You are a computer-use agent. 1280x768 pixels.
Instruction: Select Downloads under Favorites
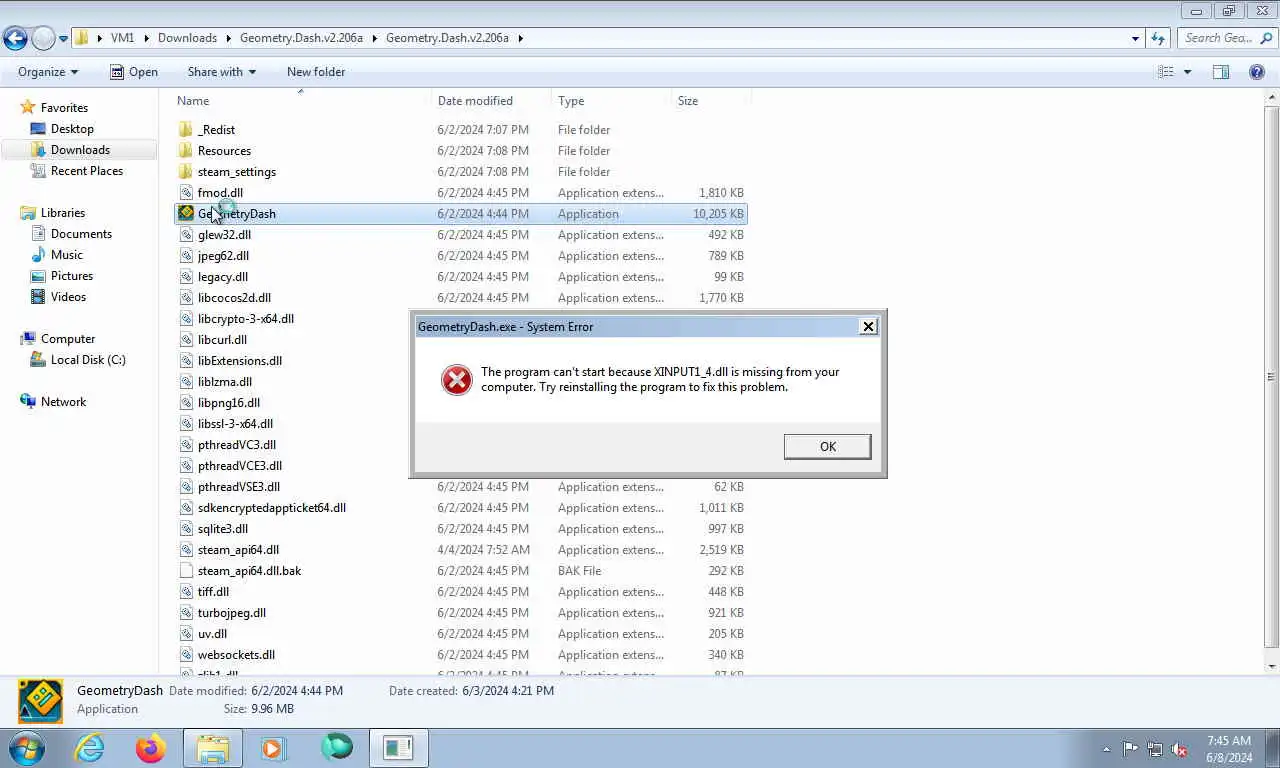point(80,149)
